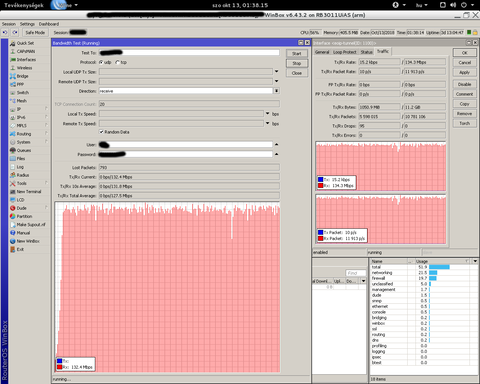The height and width of the screenshot is (384, 480).
Task: Open the Mesh menu entry
Action: point(22,101)
